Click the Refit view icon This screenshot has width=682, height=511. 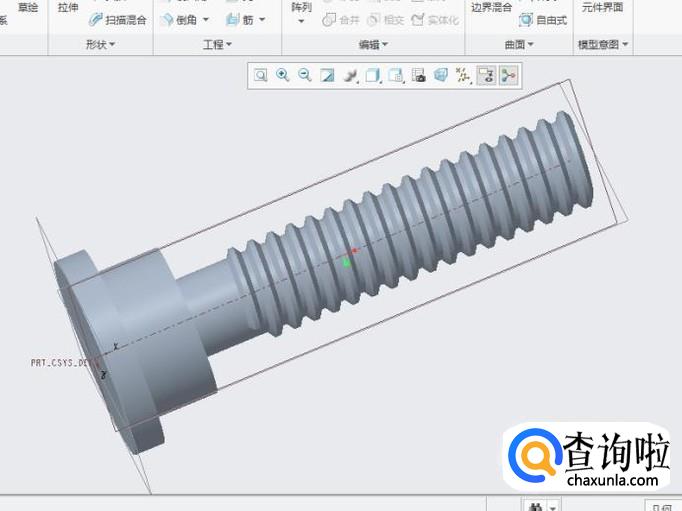[260, 76]
